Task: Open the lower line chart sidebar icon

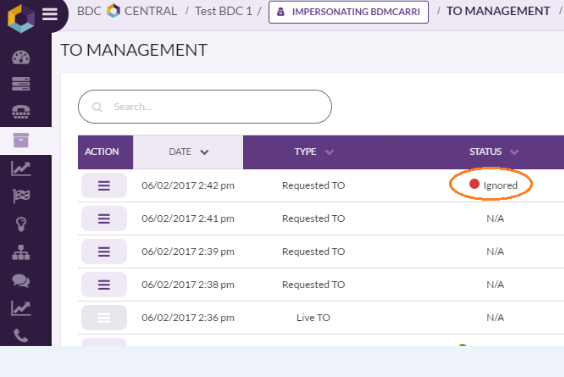Action: coord(21,308)
